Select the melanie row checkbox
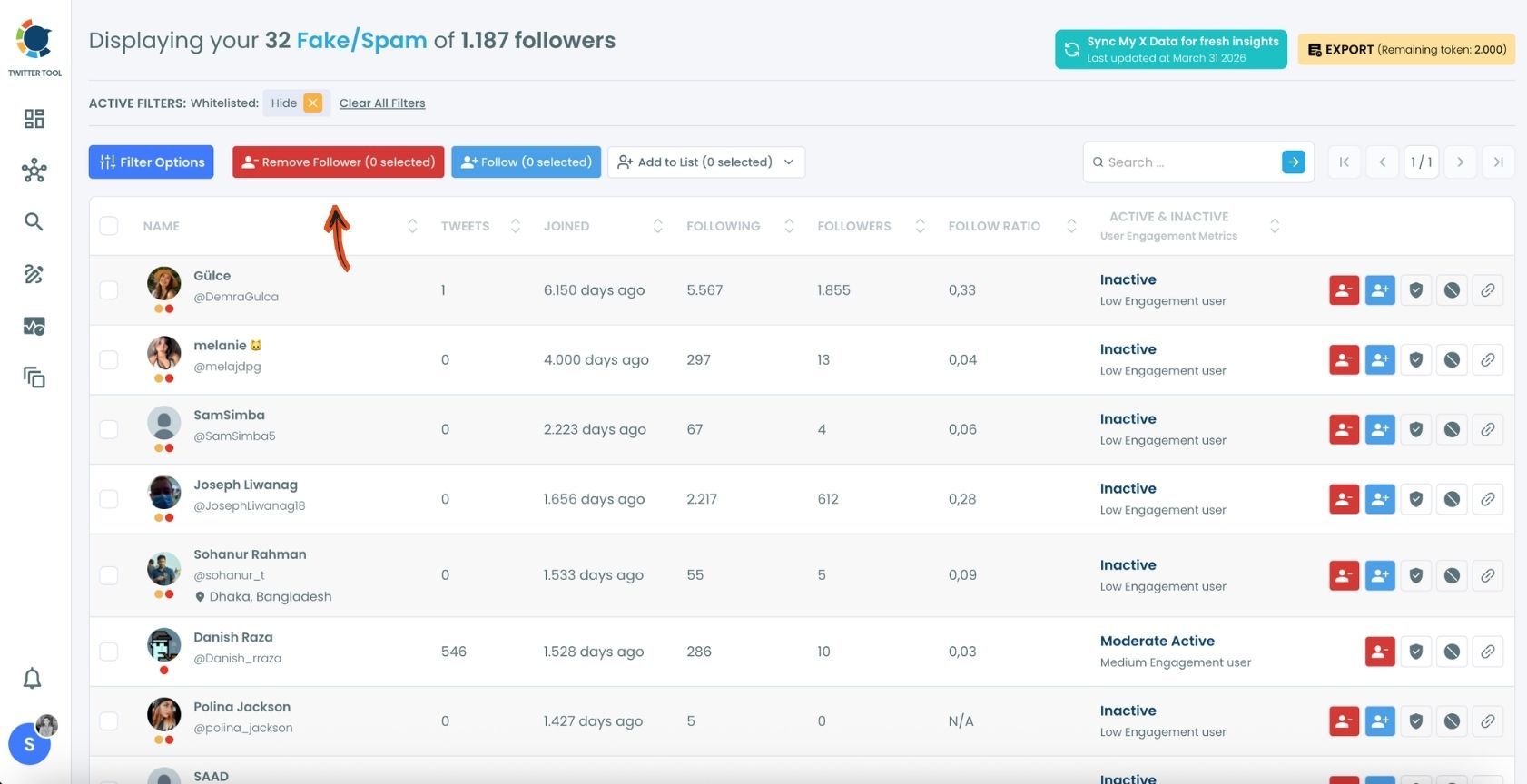The image size is (1527, 784). [x=109, y=360]
